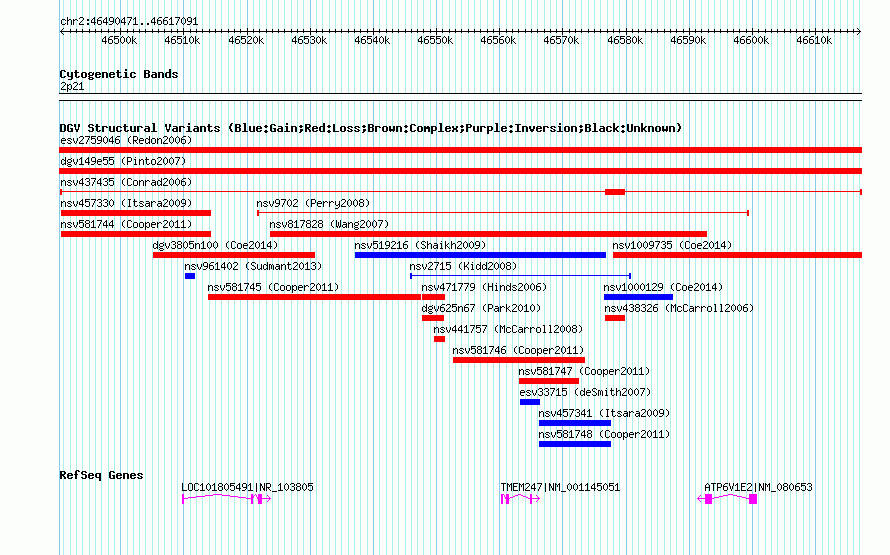890x555 pixels.
Task: Open the esv33715 (deSmith2007) label
Action: [x=585, y=392]
